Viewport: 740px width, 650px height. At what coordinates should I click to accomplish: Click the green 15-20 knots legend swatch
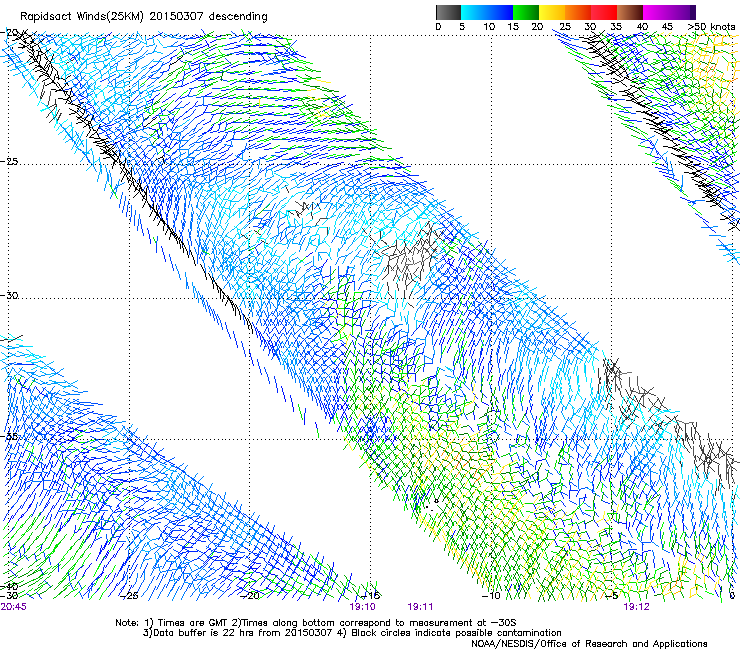(526, 12)
